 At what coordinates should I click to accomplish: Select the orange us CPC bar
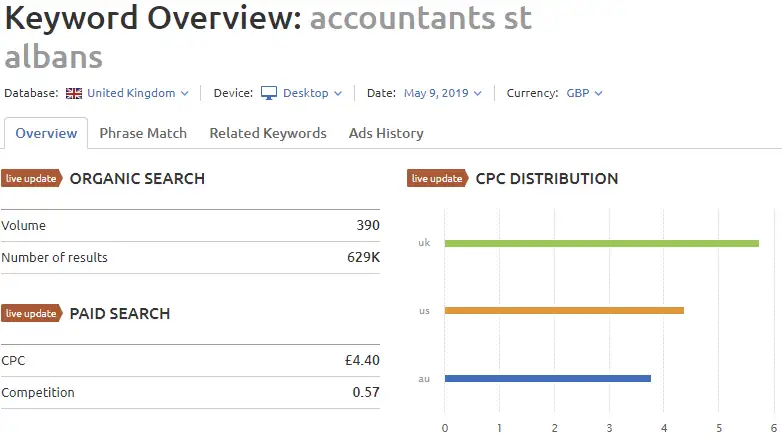(x=564, y=310)
